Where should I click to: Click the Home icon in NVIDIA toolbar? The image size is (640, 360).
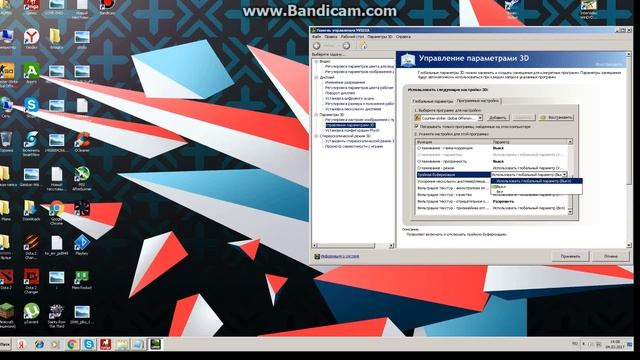(x=363, y=46)
